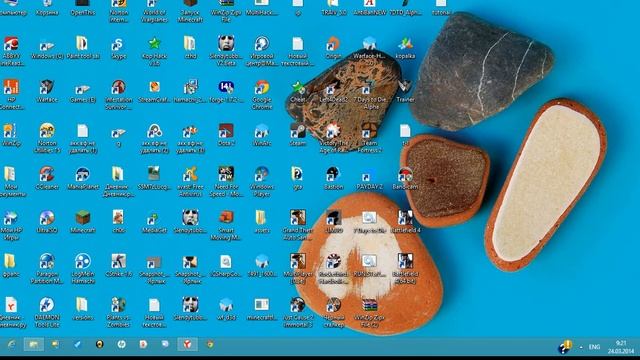Select the assets folder
Viewport: 640px width, 360px height.
click(262, 222)
